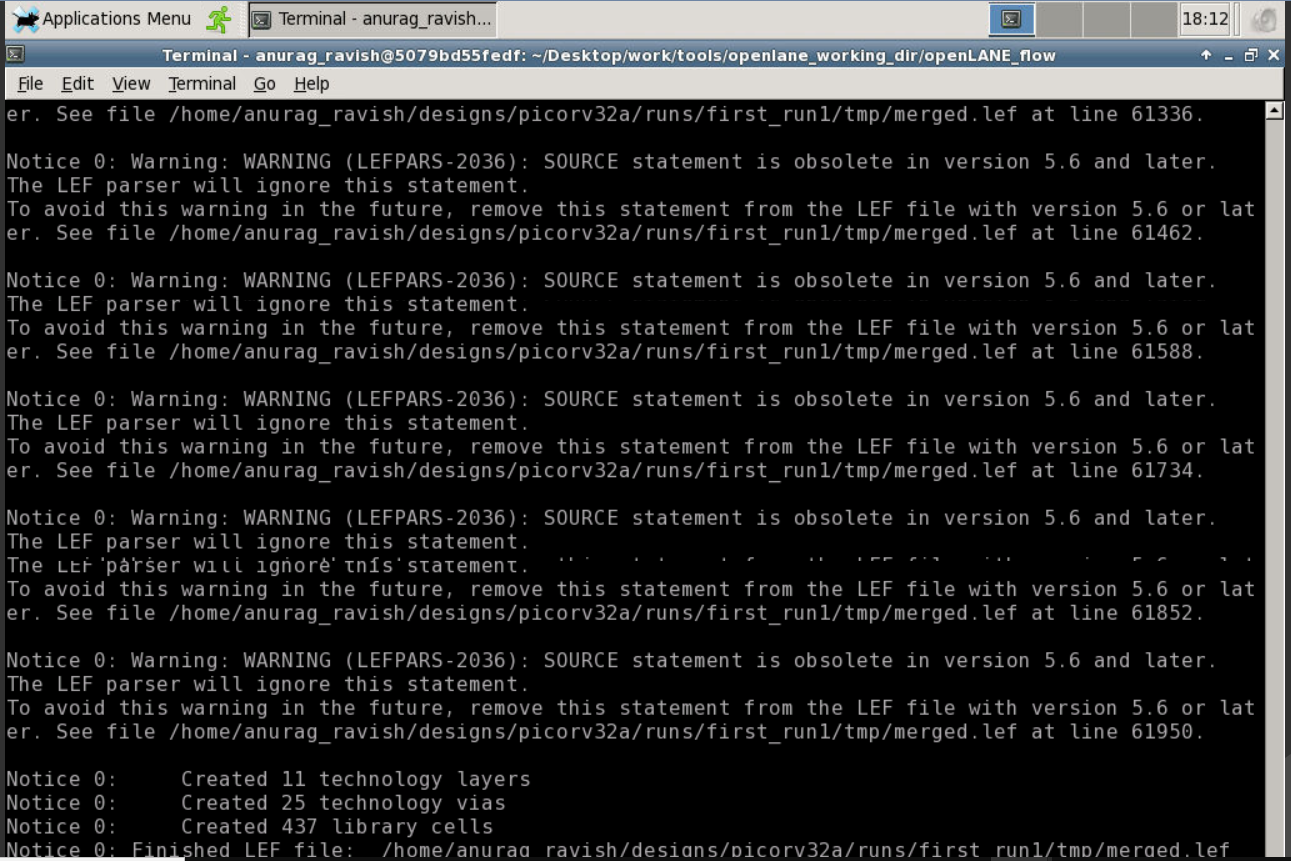Open the Terminal menu
1291x861 pixels.
(202, 84)
